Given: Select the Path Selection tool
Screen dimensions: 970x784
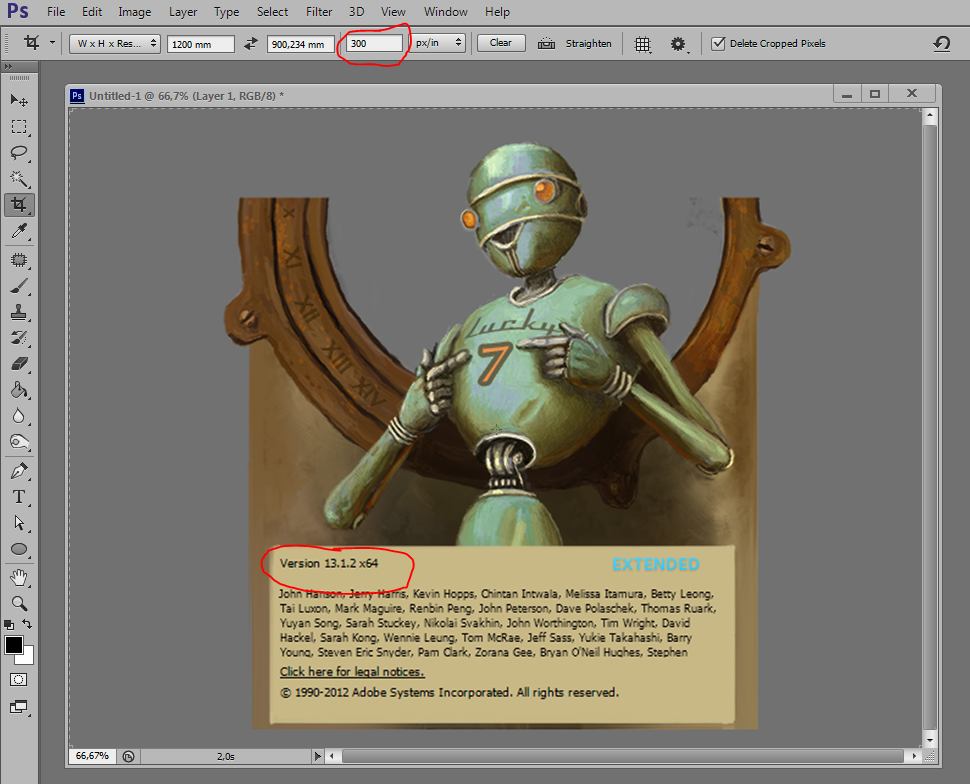Looking at the screenshot, I should click(x=19, y=523).
